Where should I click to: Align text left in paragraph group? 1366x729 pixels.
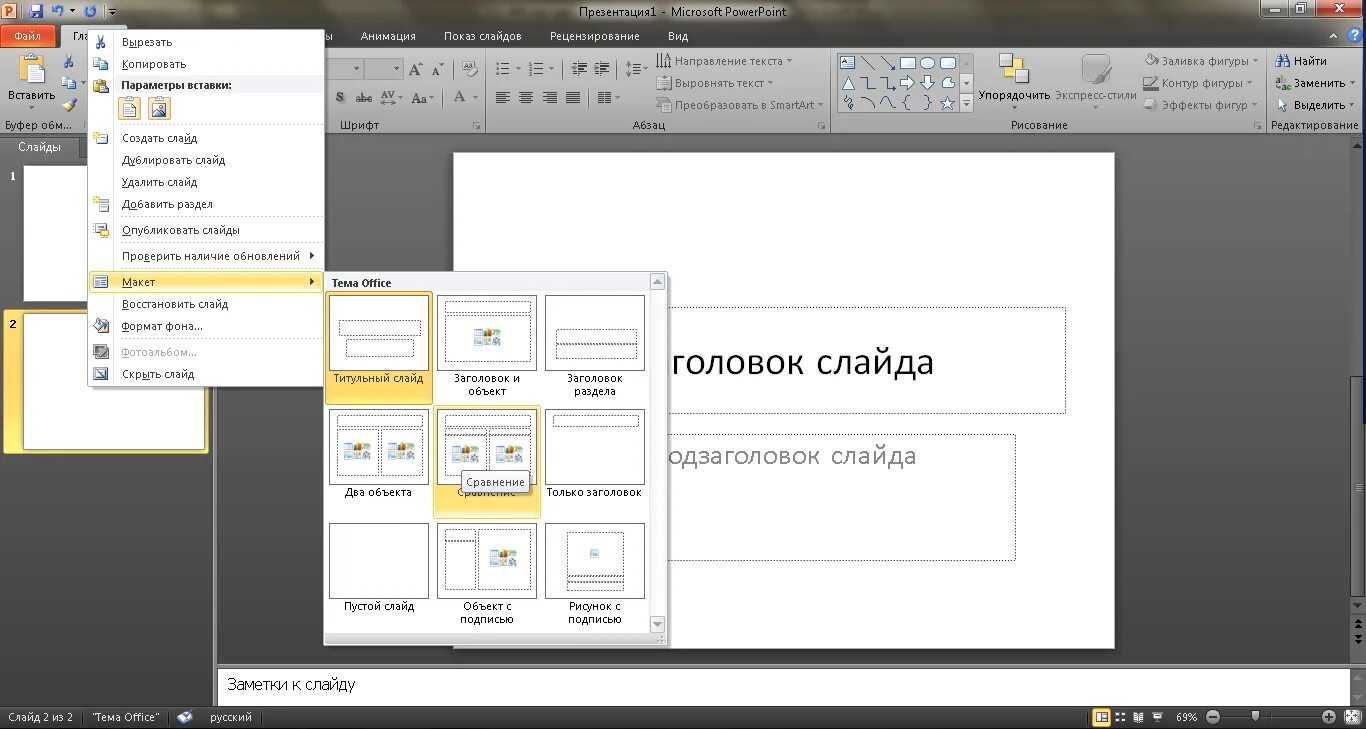[502, 97]
